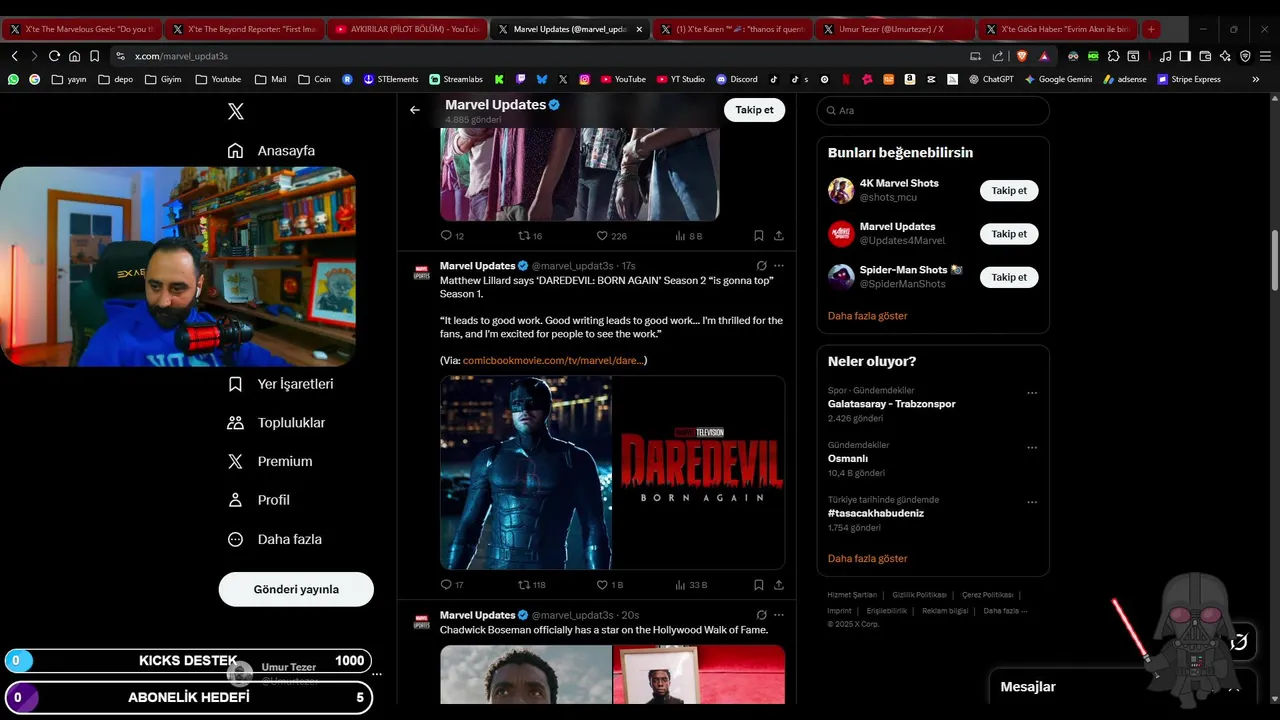Like the top post with 226 likes
Screen dimensions: 1280x720
coord(611,236)
